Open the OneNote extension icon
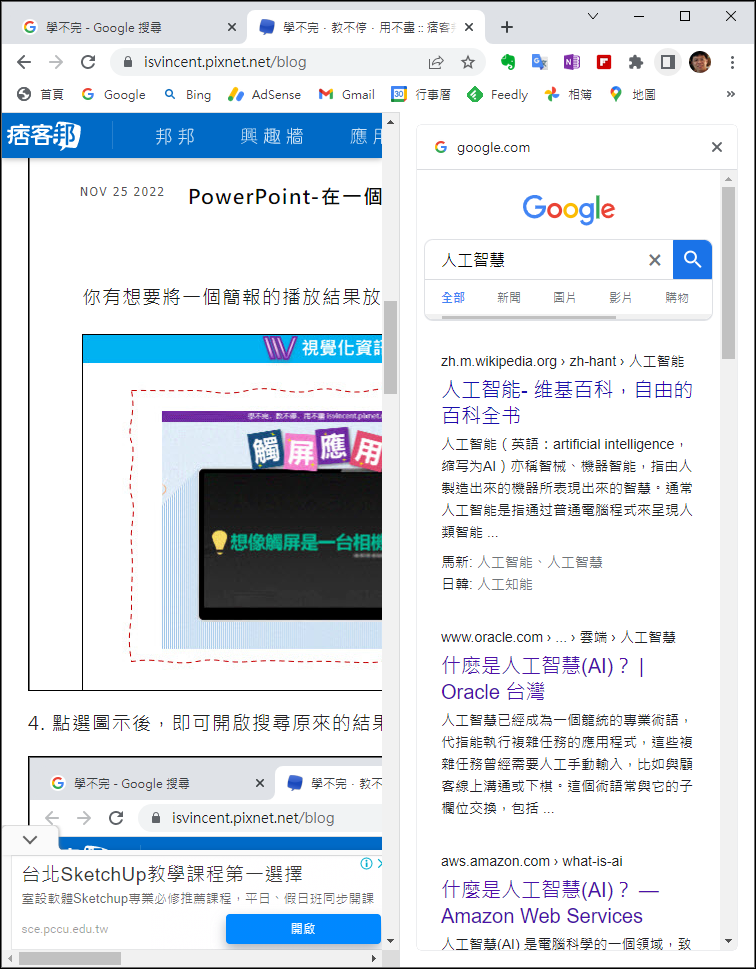Screen dimensions: 756x969 click(572, 62)
